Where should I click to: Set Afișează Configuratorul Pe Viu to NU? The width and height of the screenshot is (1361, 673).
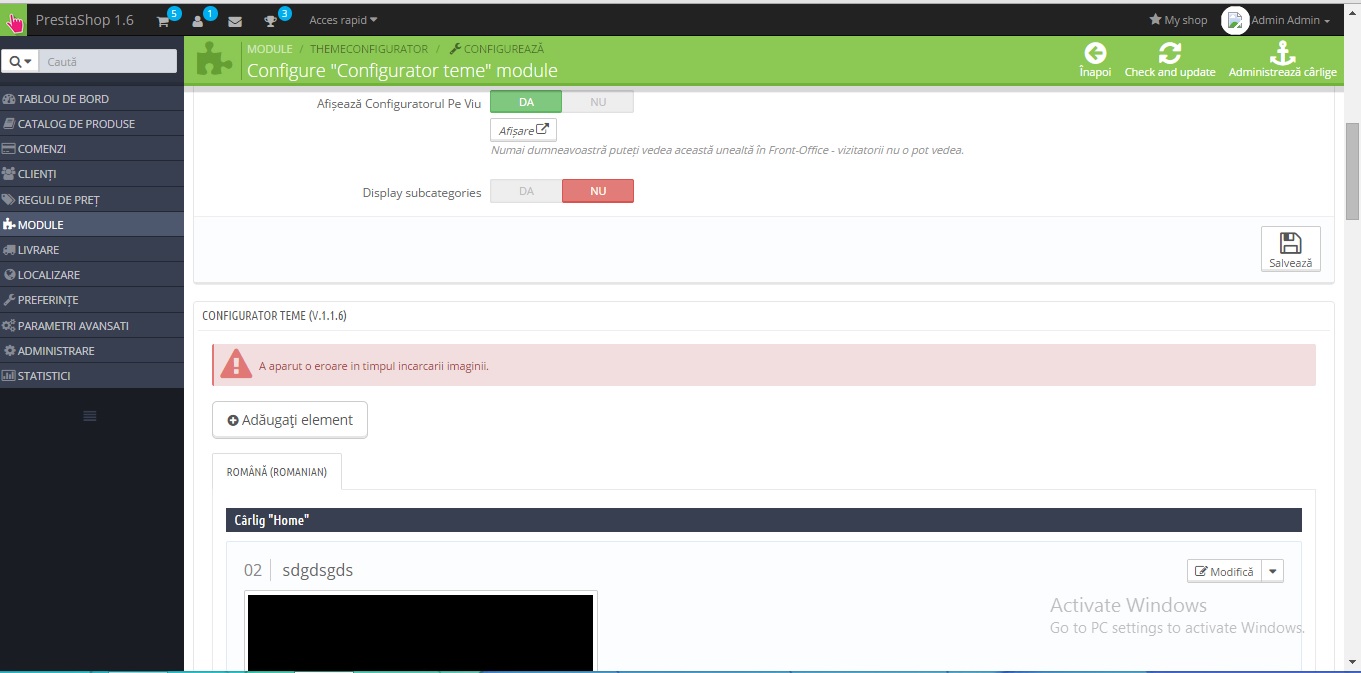tap(598, 102)
